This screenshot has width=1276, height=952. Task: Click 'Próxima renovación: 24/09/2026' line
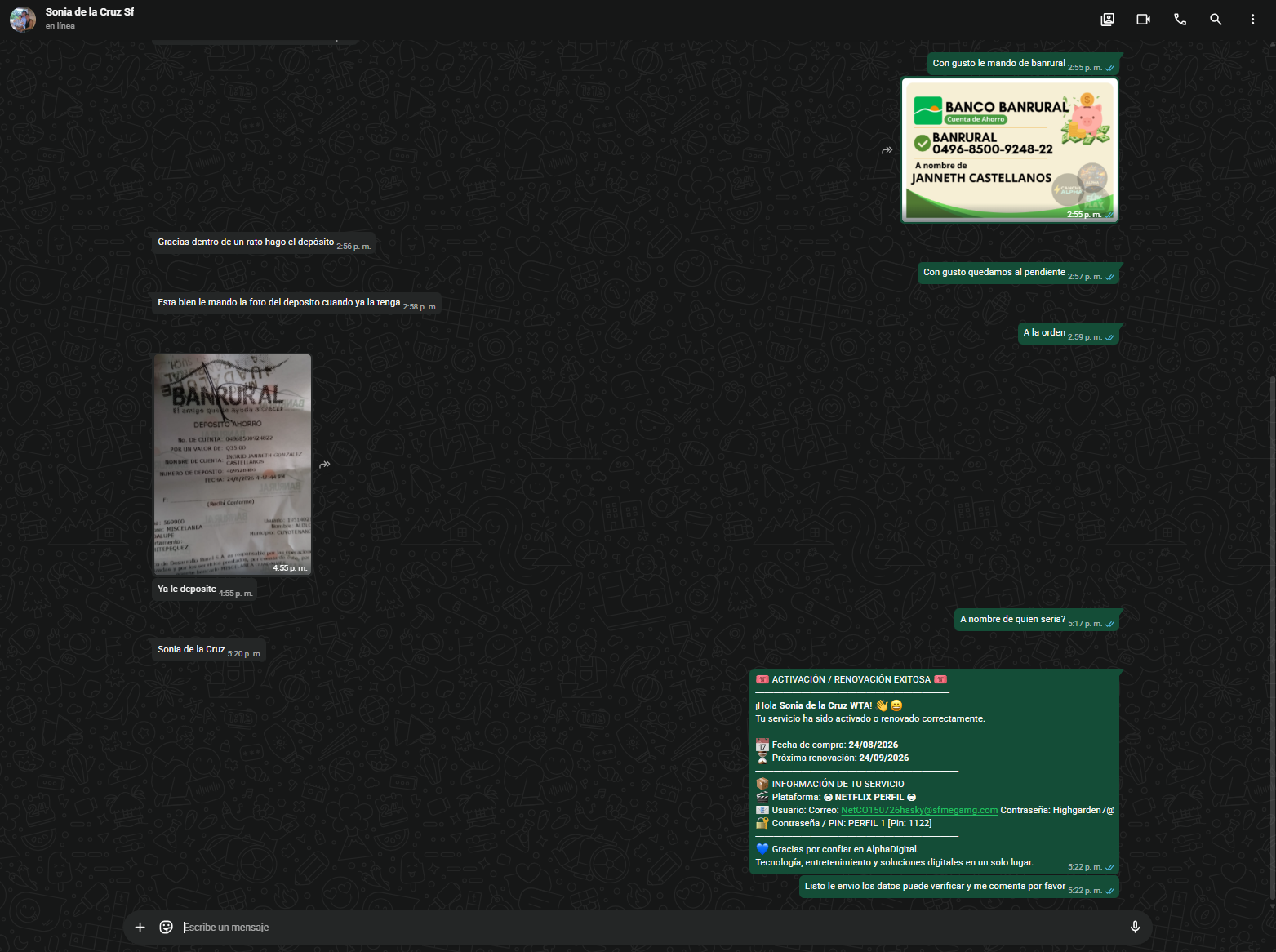(833, 758)
